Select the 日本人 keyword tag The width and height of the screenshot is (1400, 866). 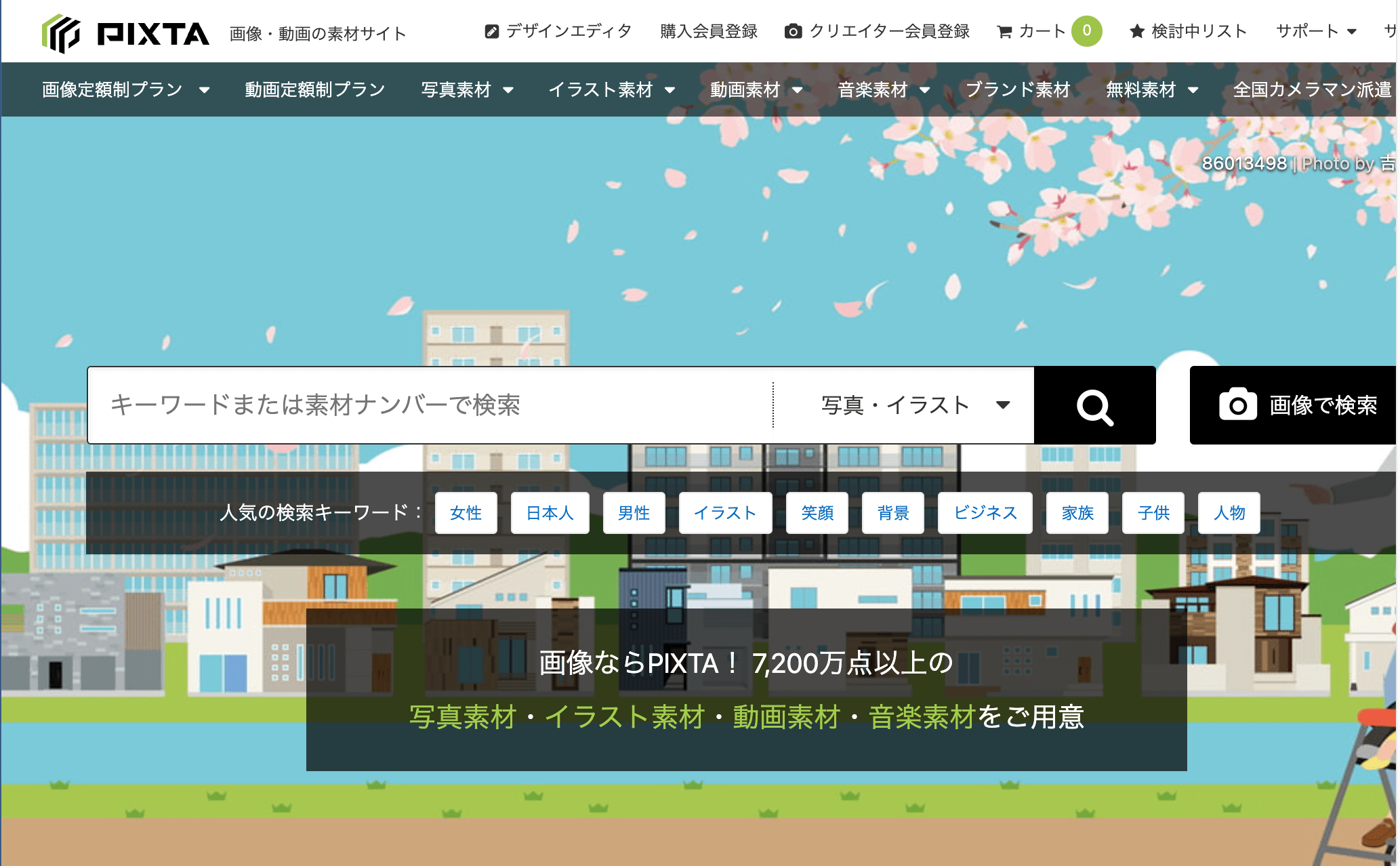(x=550, y=513)
